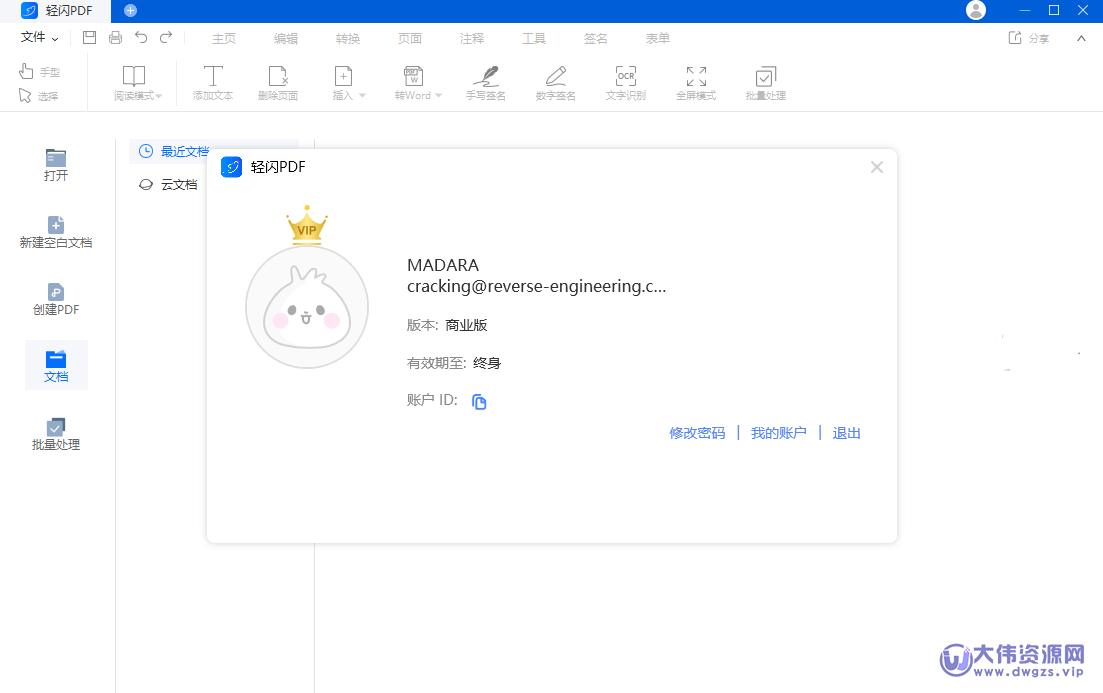
Task: Select the 手写签名 handwritten signature tool
Action: click(485, 82)
